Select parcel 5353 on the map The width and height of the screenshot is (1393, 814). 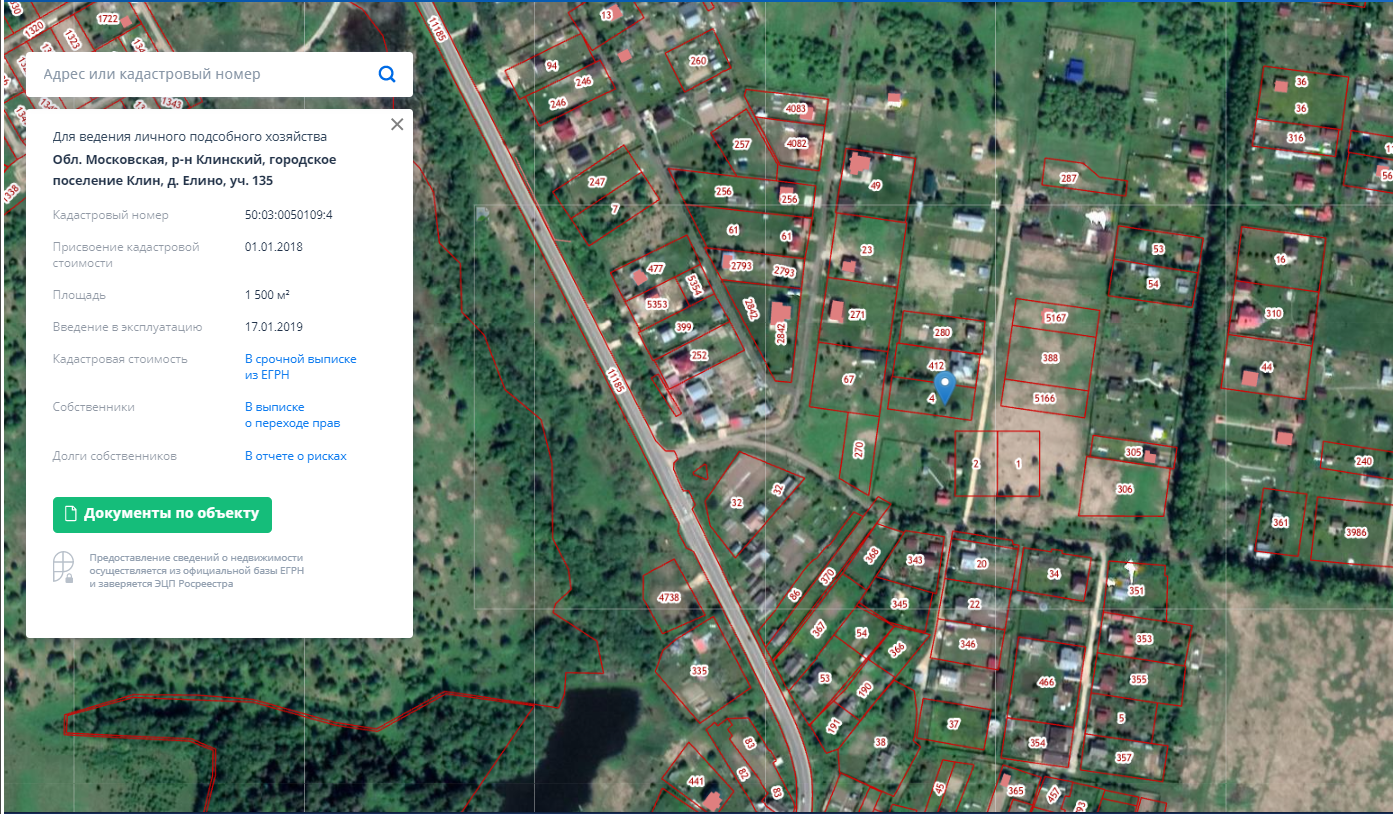point(657,303)
